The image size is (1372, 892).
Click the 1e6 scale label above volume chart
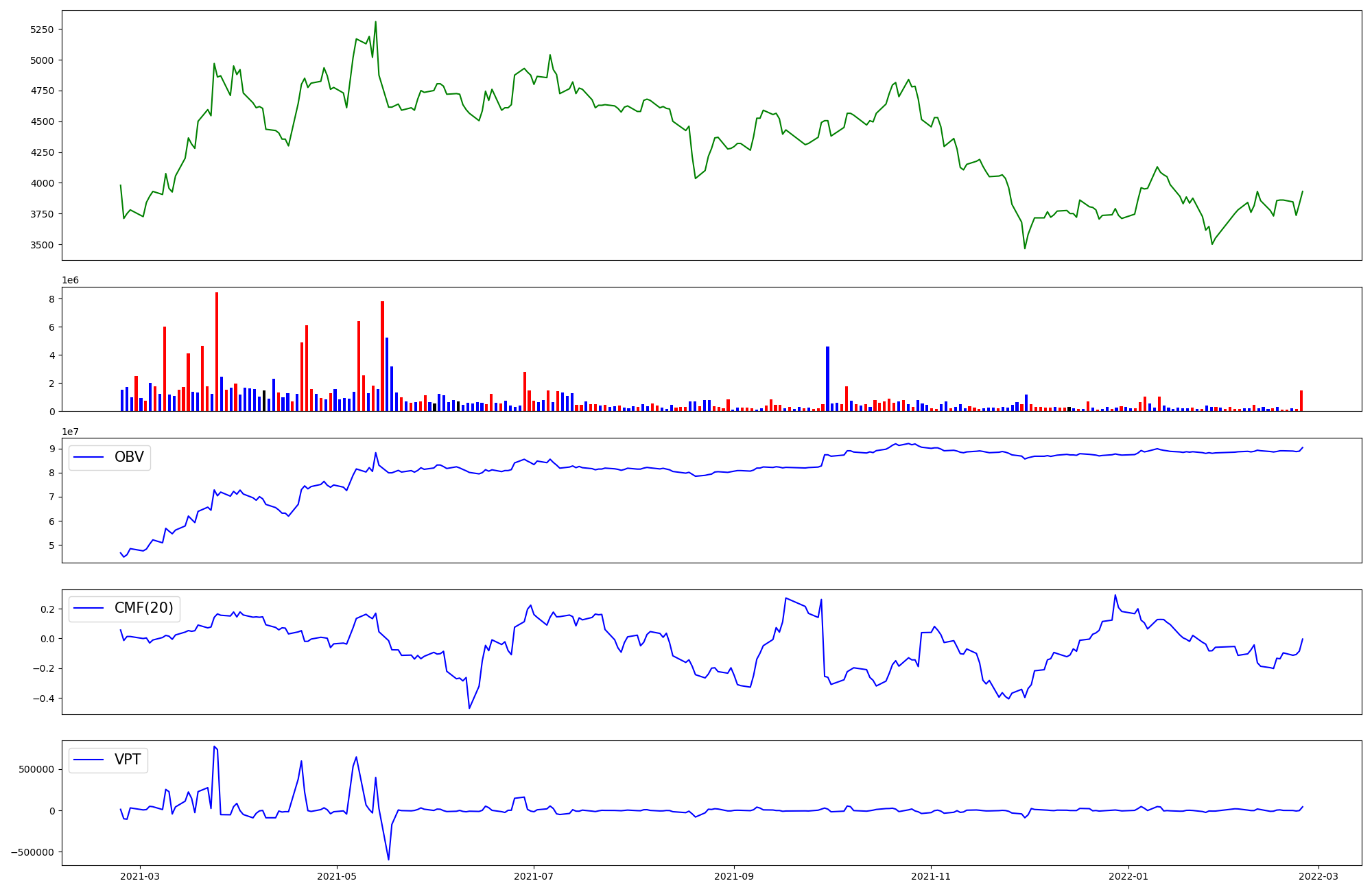(71, 280)
